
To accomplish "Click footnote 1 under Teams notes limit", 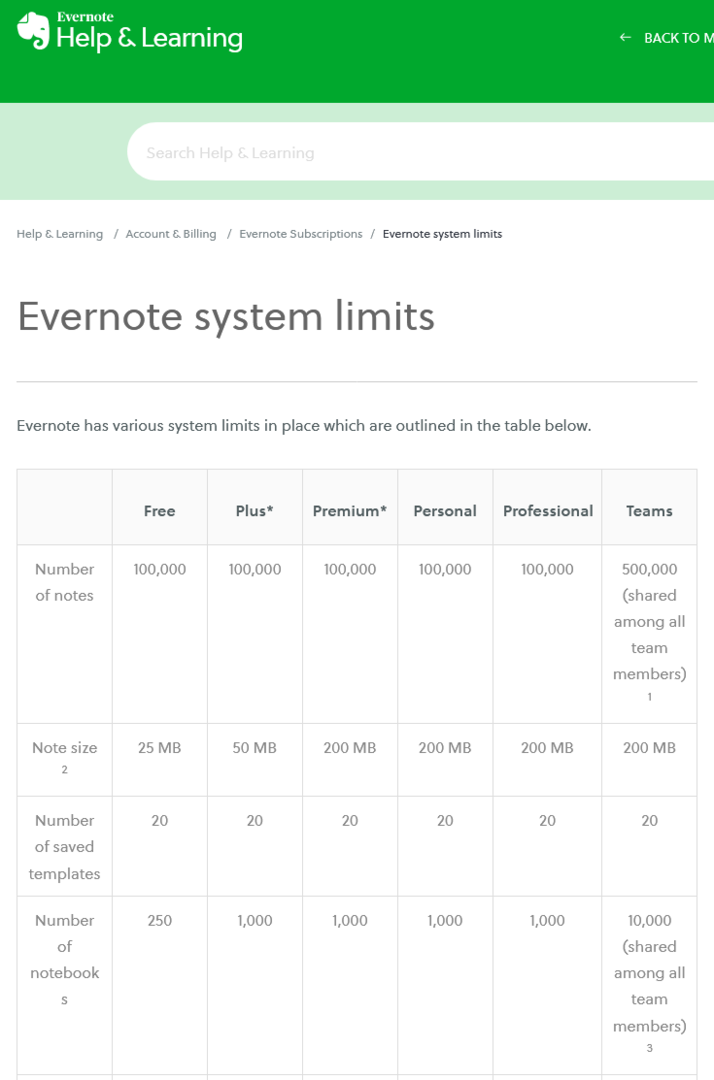I will click(x=650, y=697).
